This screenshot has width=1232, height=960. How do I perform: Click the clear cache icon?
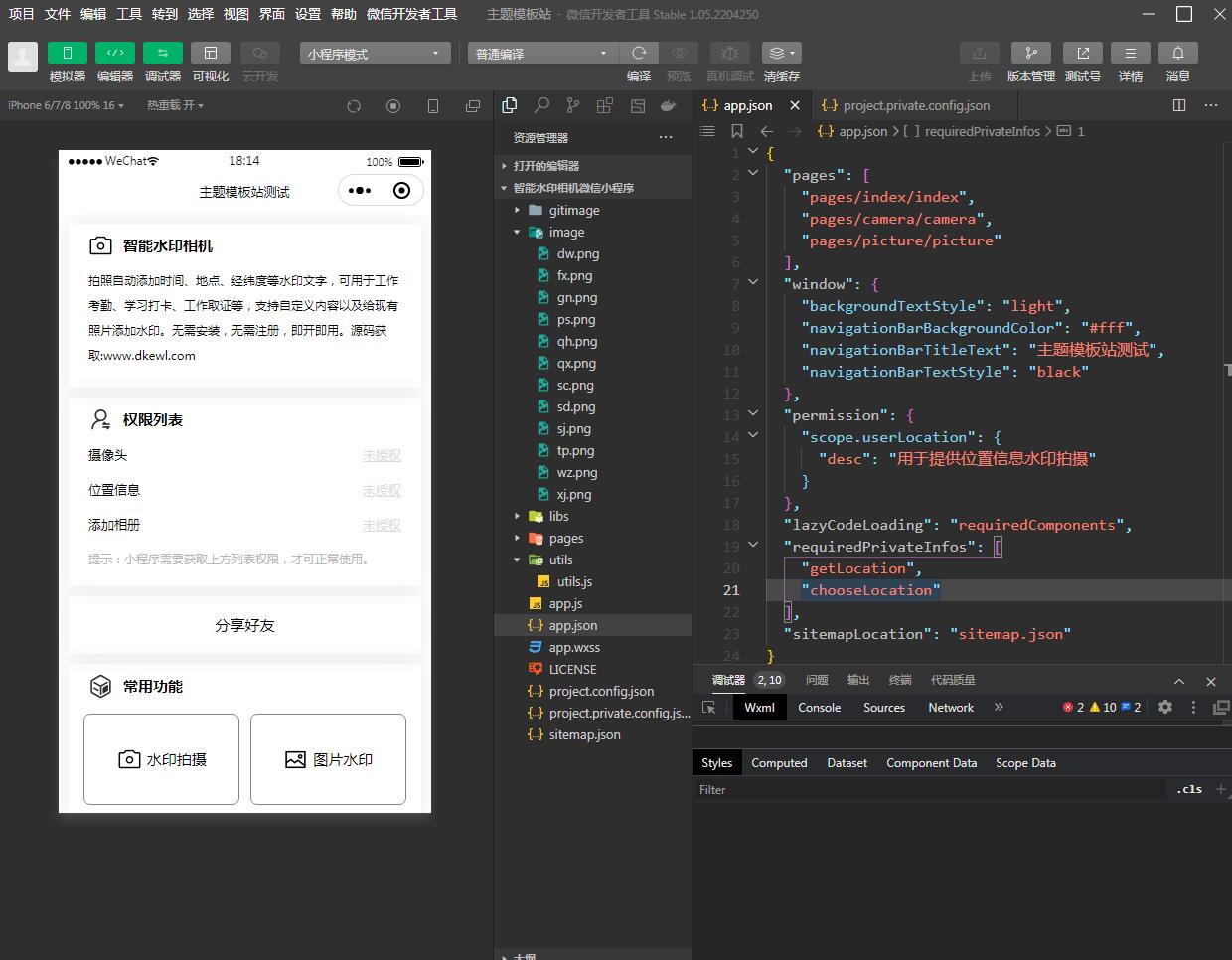[781, 53]
